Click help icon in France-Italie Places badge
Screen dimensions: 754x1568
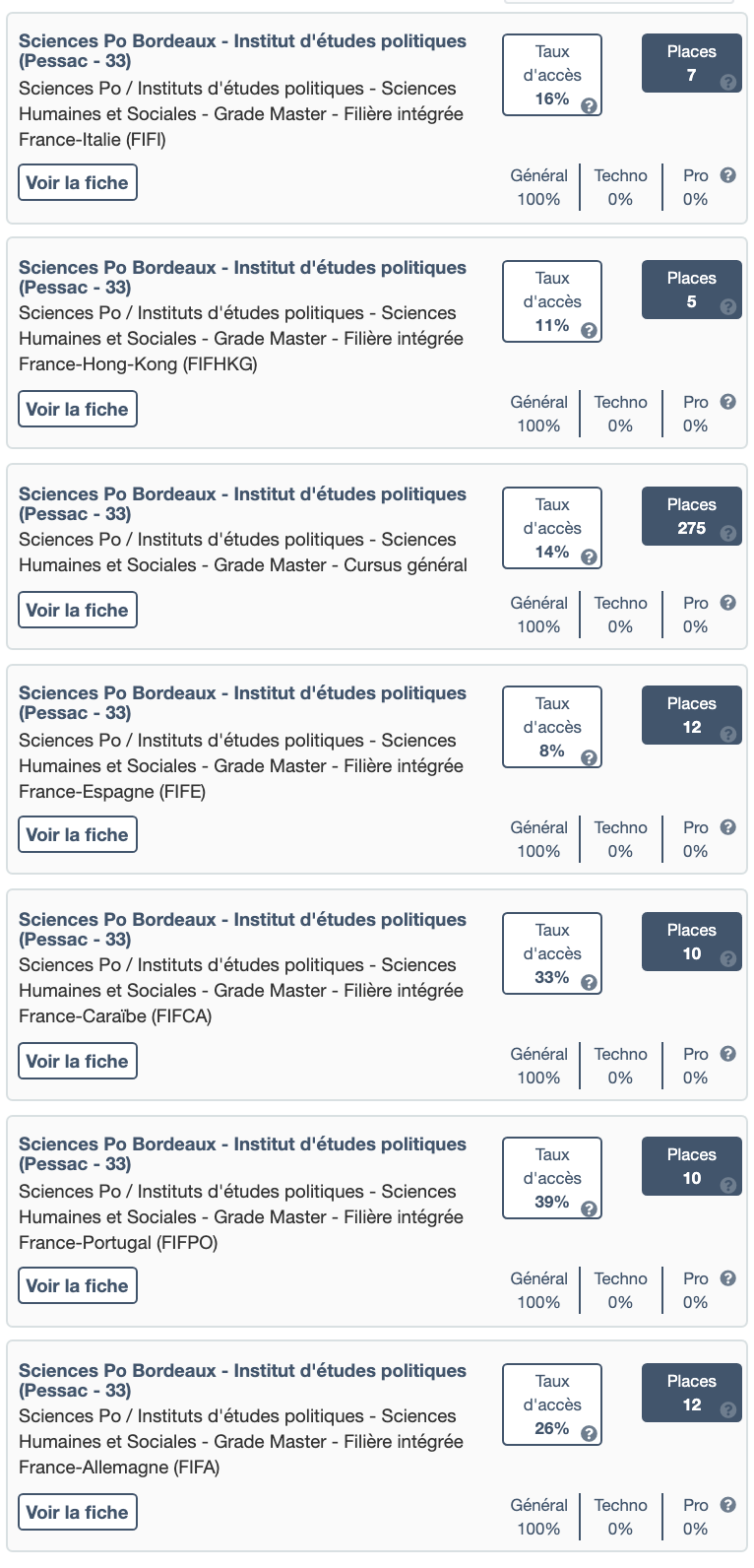click(728, 82)
